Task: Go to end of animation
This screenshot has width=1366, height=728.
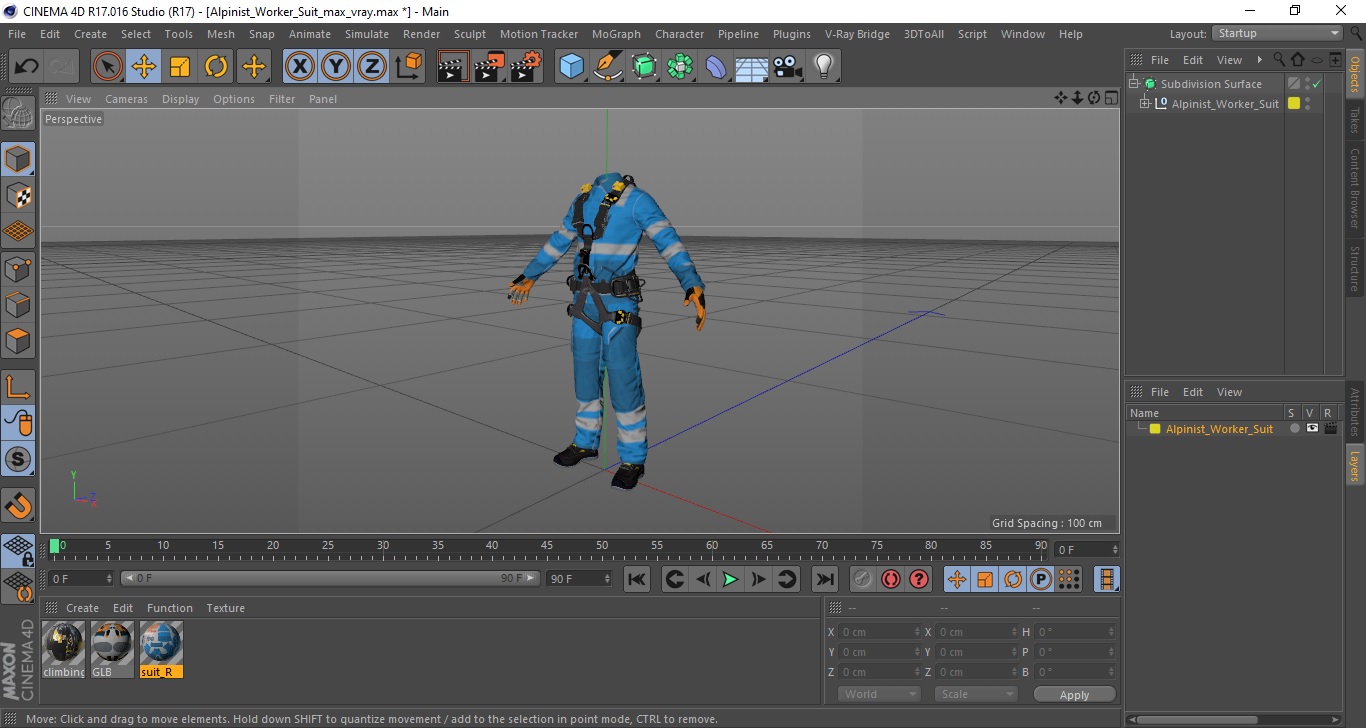Action: point(824,579)
